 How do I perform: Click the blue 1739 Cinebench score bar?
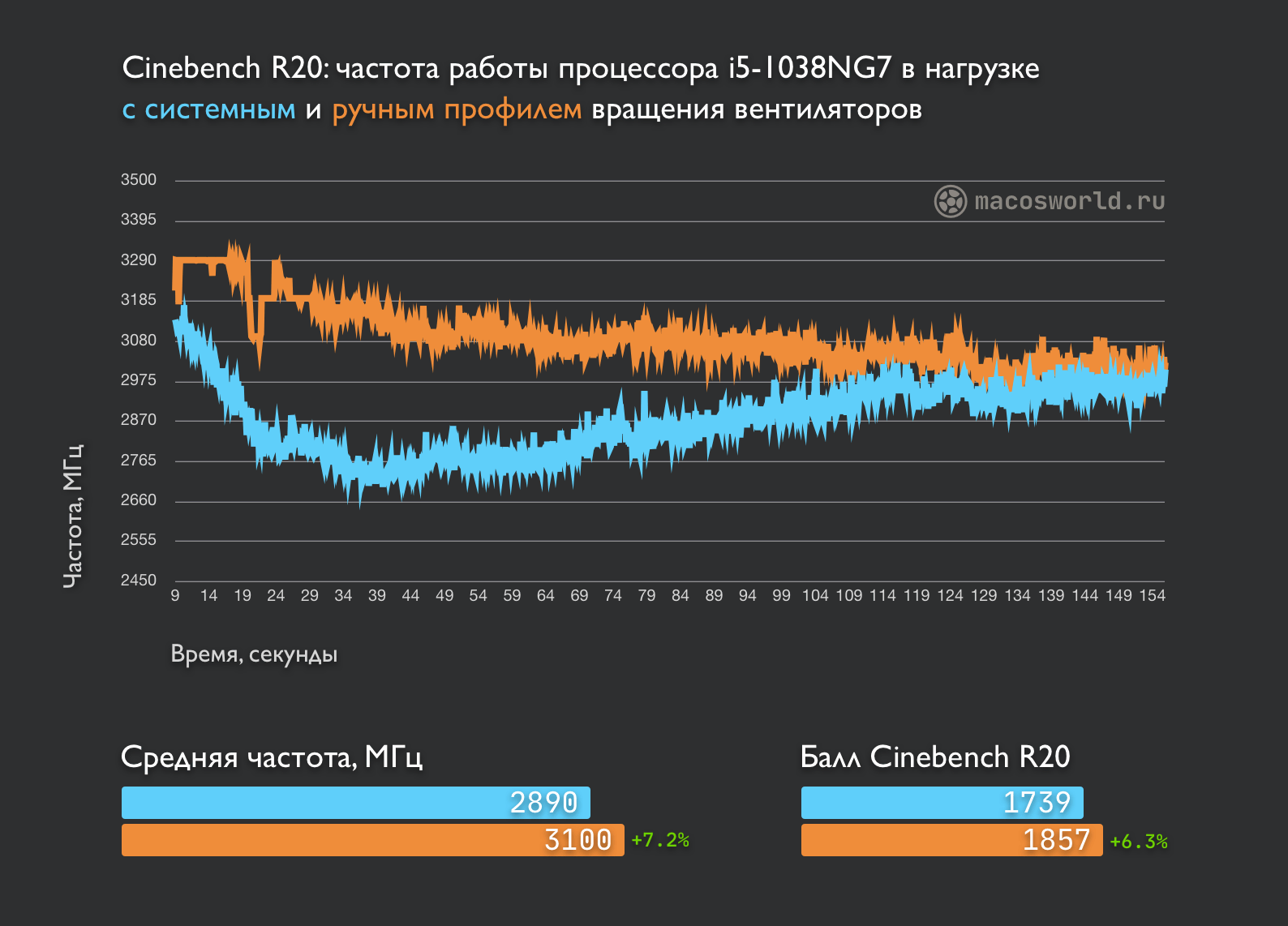(x=942, y=803)
